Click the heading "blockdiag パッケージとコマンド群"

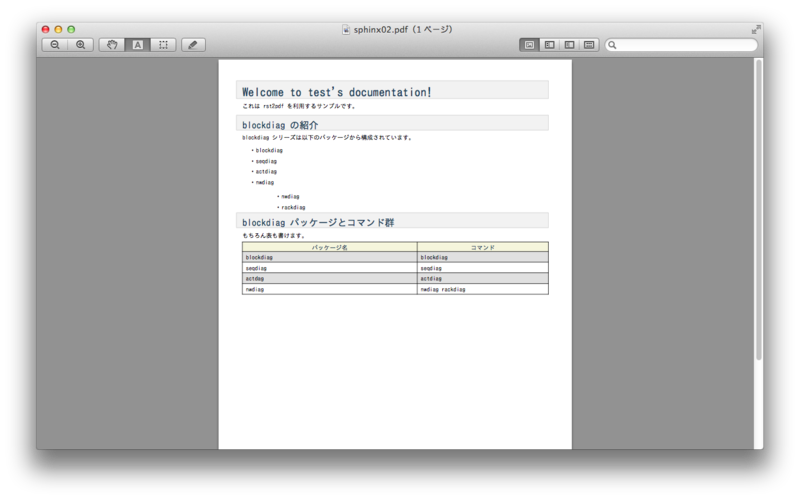[318, 222]
